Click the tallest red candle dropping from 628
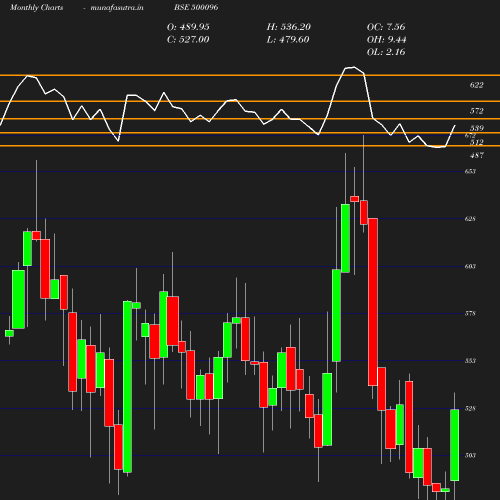The width and height of the screenshot is (500, 500). point(373,302)
